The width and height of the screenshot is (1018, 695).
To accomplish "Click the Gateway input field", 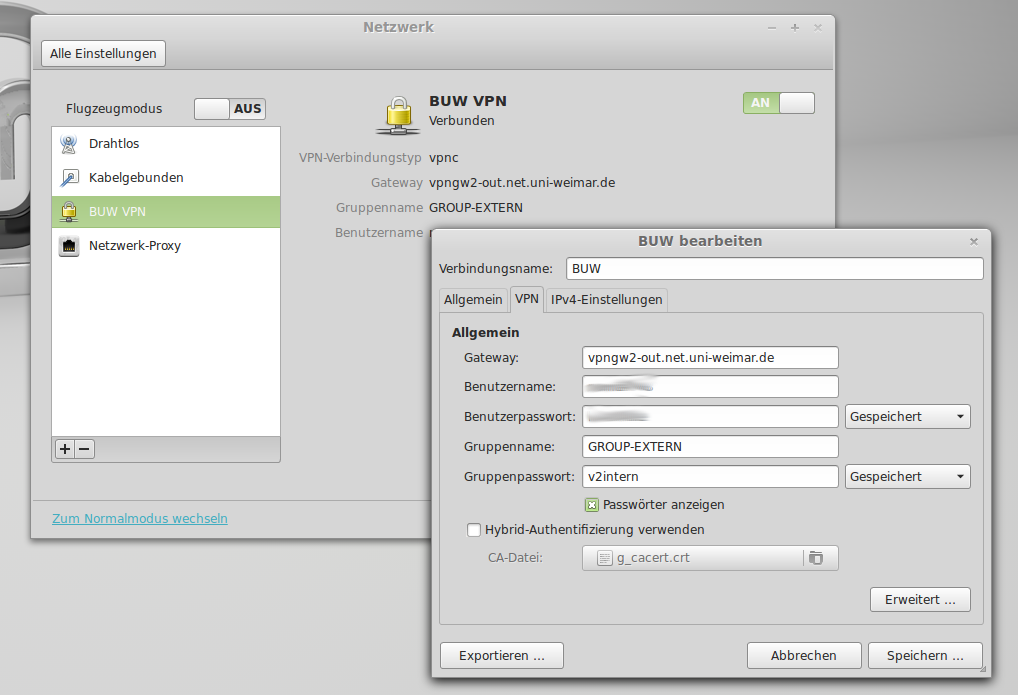I will [709, 357].
